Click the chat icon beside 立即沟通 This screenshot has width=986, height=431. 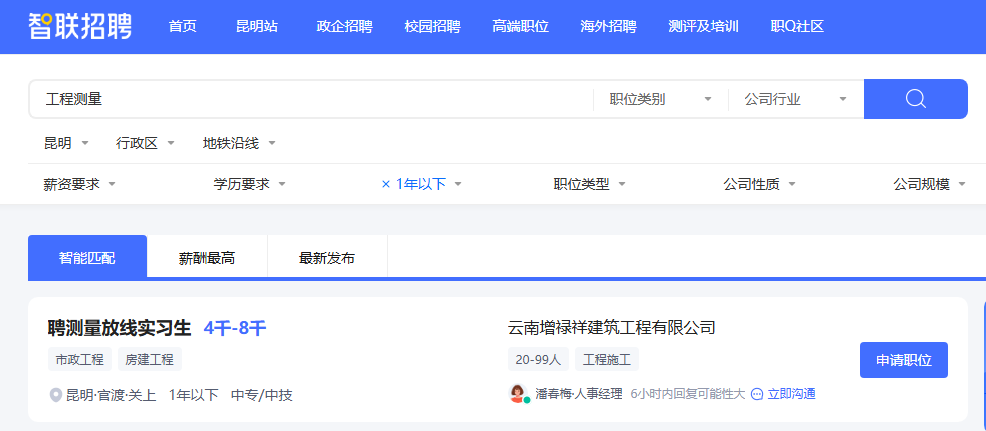(757, 394)
